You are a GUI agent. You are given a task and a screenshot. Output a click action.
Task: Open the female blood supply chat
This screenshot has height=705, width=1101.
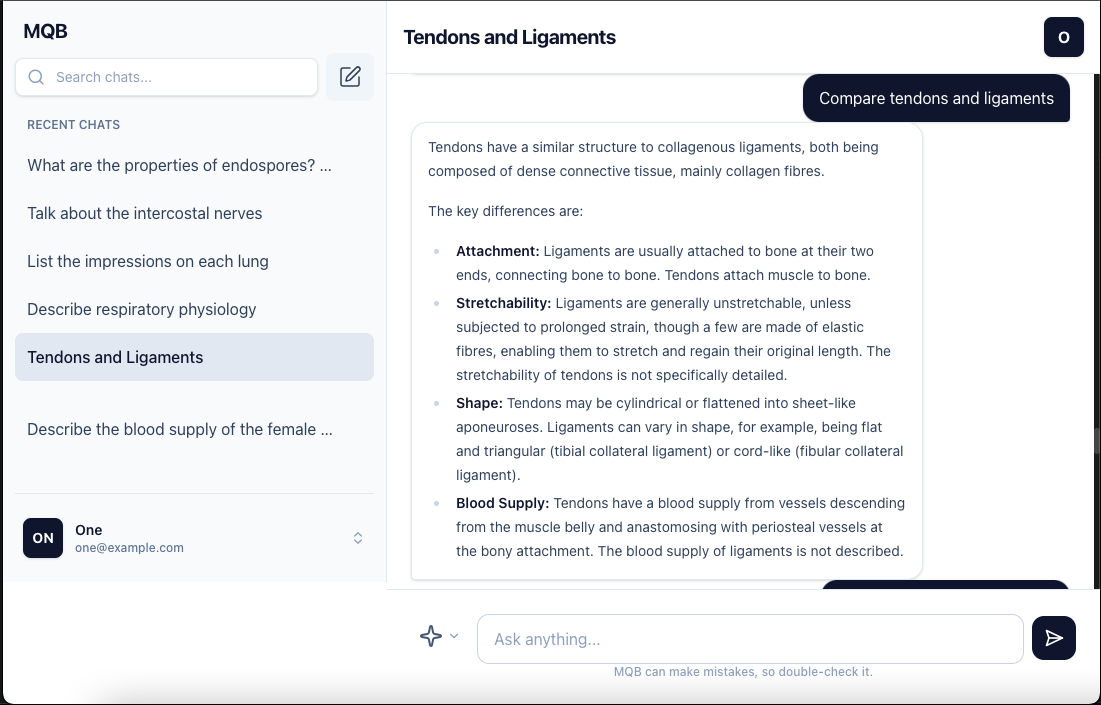click(x=180, y=429)
